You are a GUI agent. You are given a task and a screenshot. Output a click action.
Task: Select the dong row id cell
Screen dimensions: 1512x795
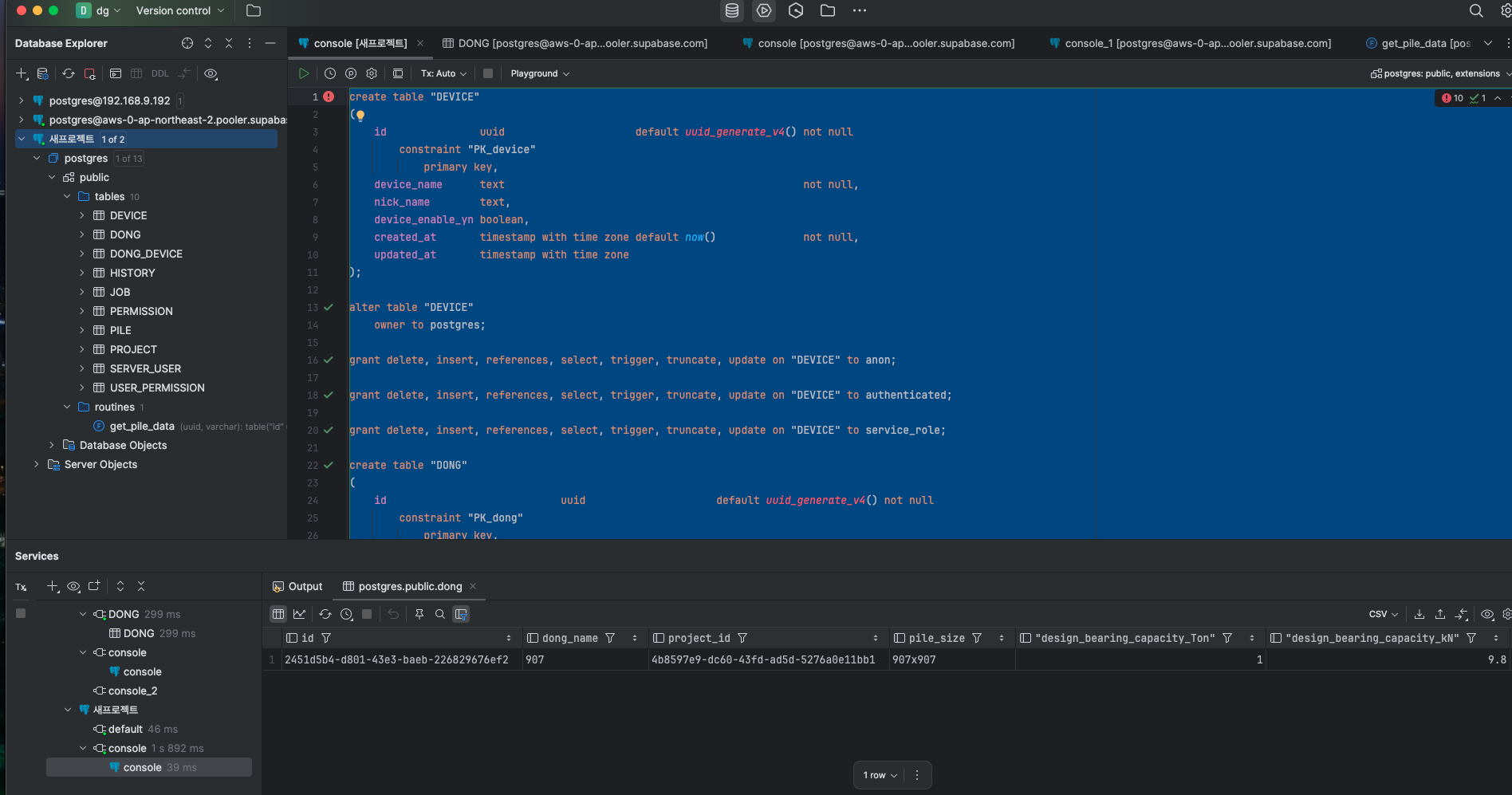coord(403,659)
